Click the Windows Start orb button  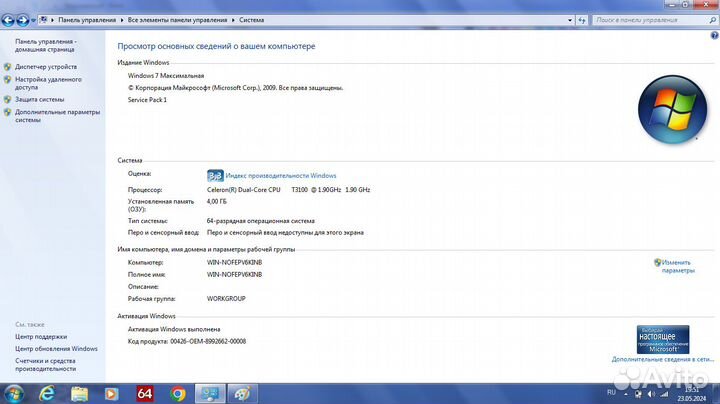tap(15, 393)
